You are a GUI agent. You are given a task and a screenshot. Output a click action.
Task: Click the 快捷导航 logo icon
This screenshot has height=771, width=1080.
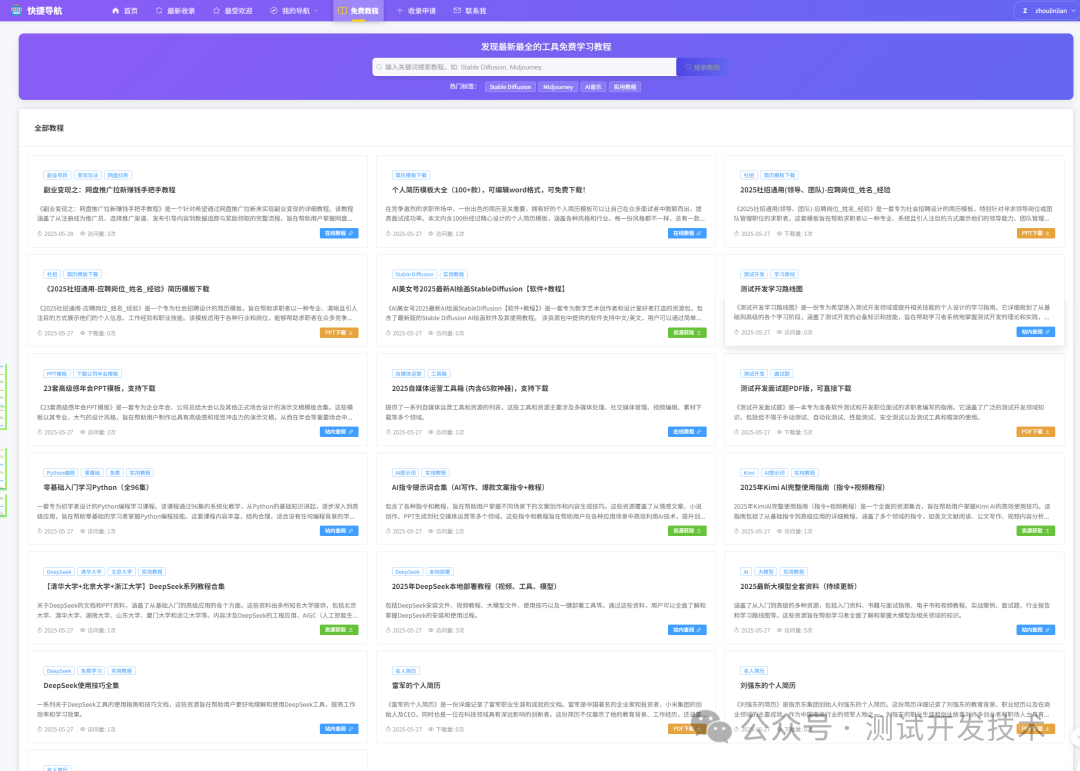click(x=18, y=10)
